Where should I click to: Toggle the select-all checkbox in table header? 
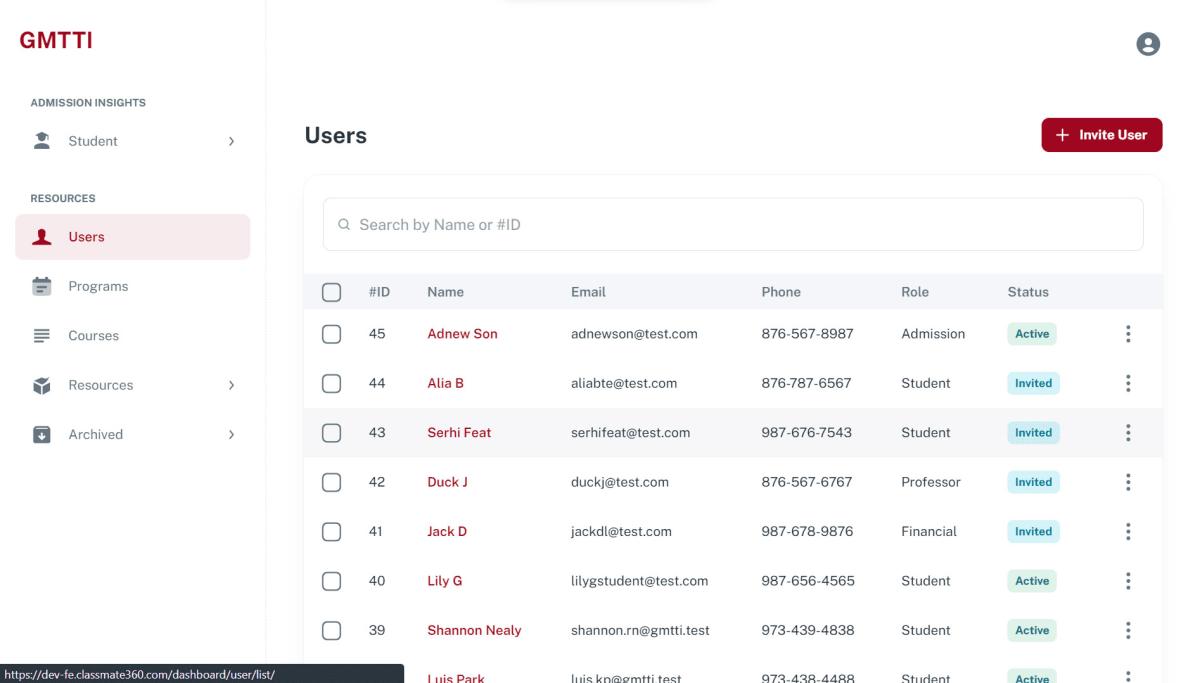pos(332,292)
